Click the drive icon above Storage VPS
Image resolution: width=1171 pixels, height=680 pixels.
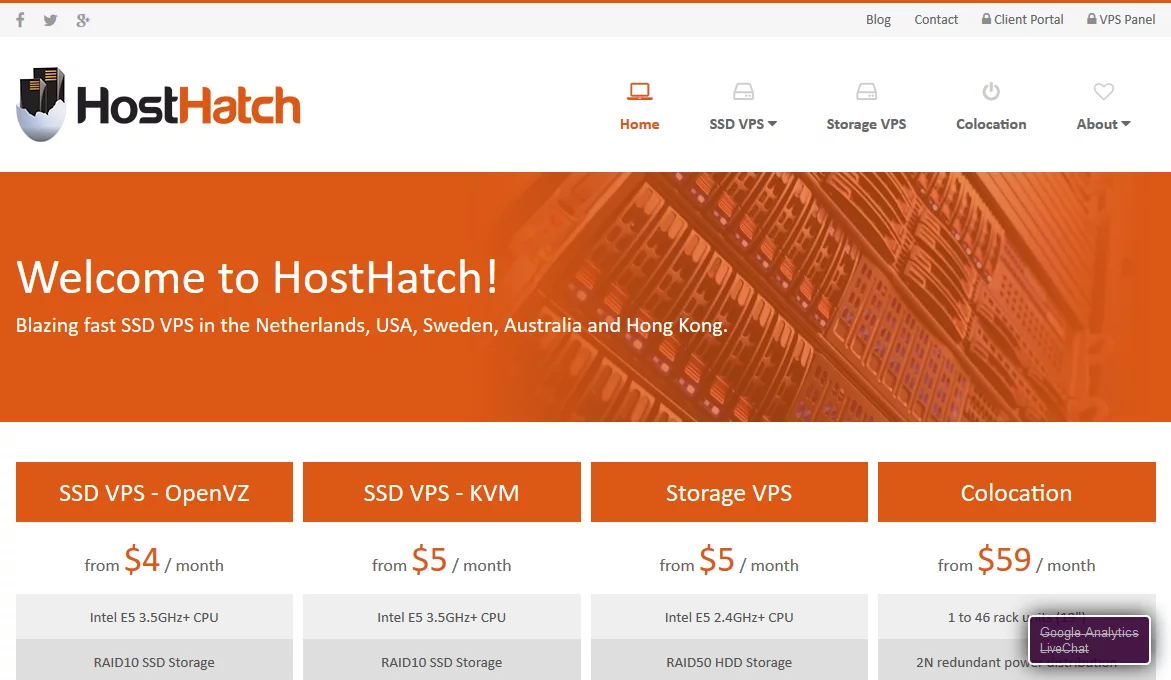point(866,91)
